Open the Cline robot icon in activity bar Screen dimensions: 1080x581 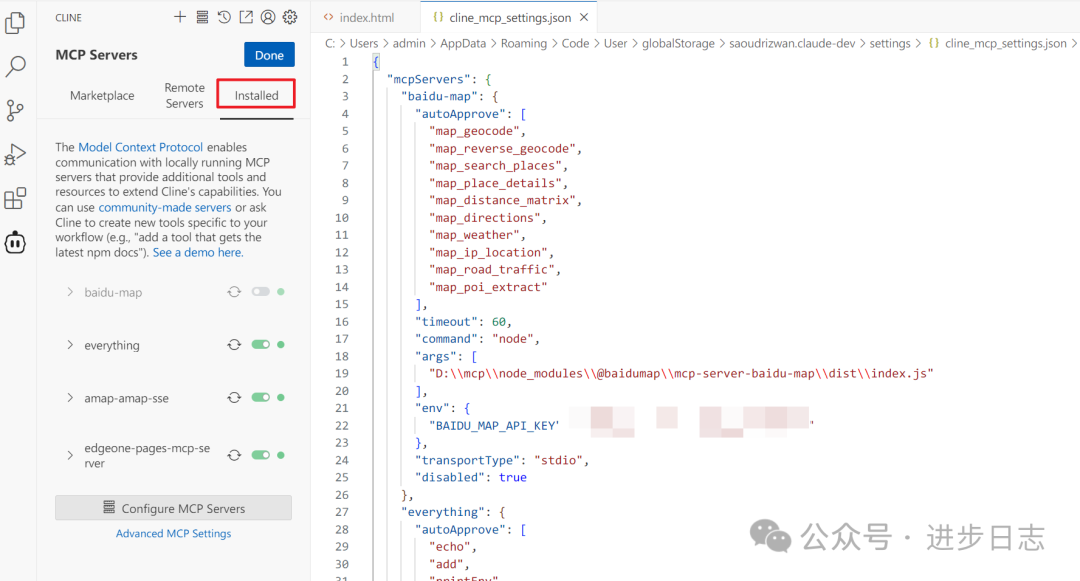pos(15,242)
